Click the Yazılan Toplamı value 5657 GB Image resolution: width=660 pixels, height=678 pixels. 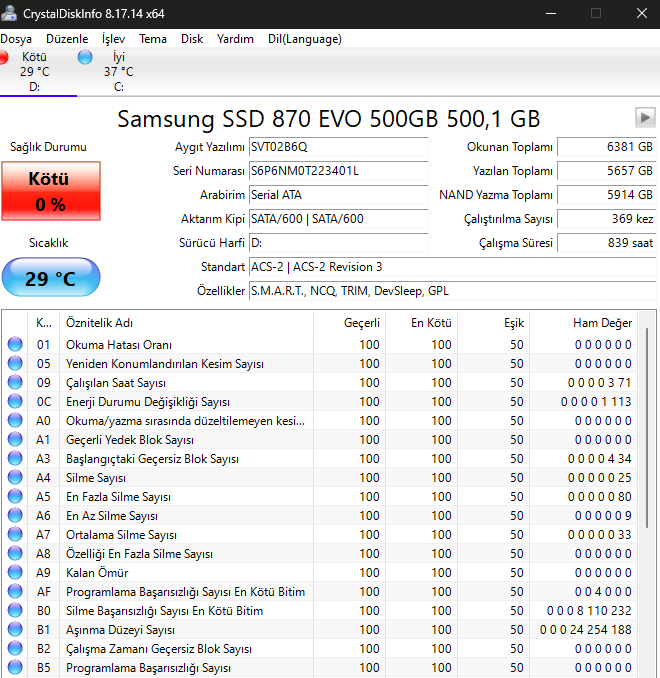[x=607, y=171]
